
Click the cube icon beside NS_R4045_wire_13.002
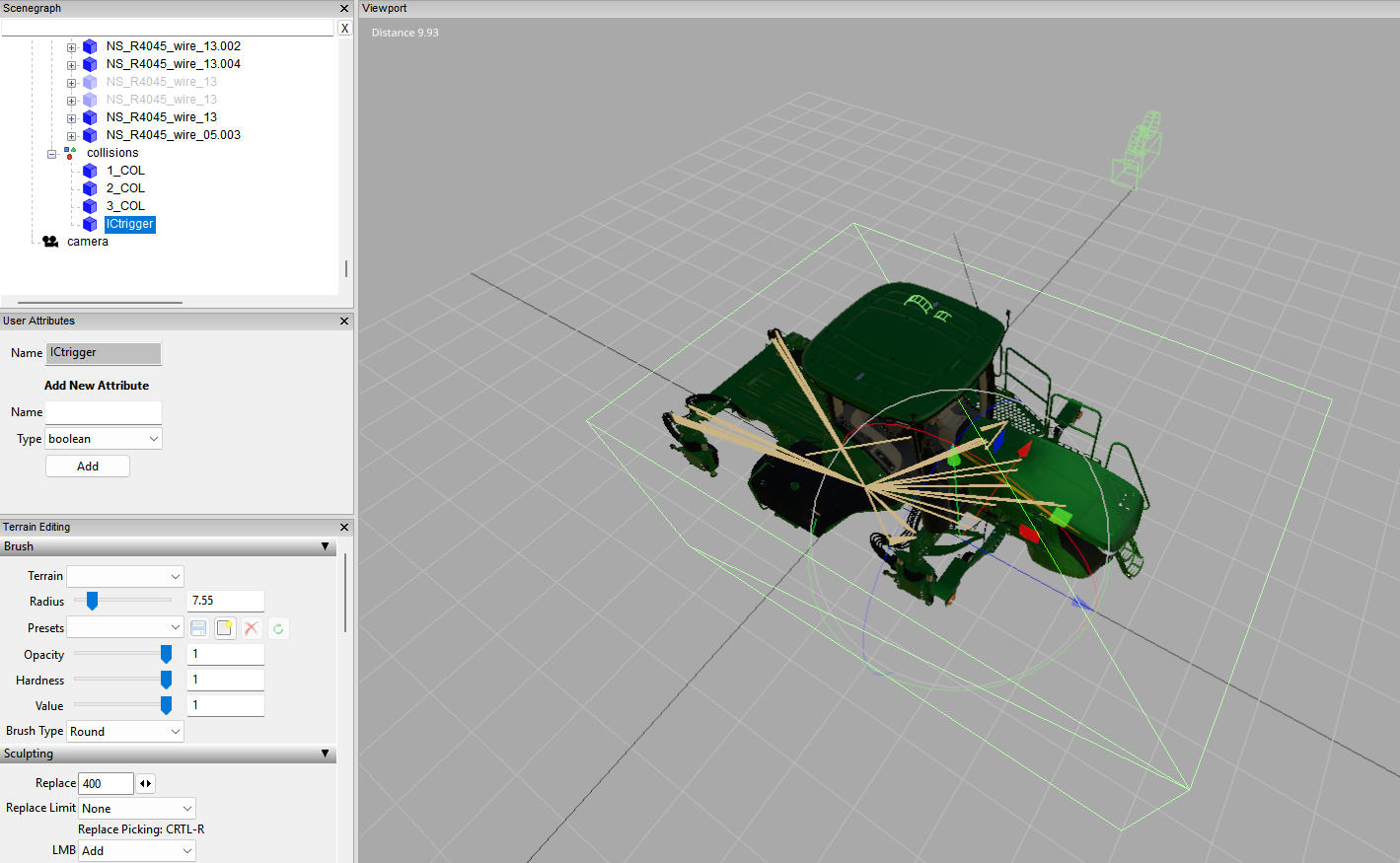(90, 46)
